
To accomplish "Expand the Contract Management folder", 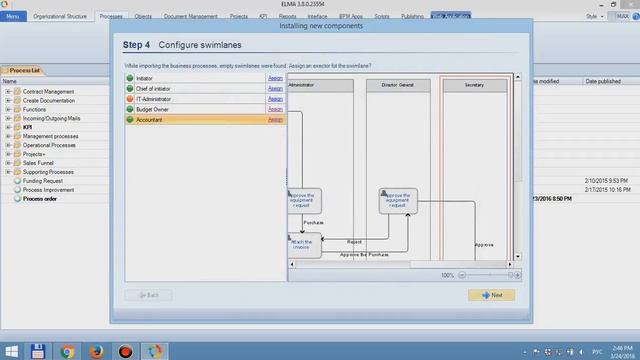I will (8, 91).
